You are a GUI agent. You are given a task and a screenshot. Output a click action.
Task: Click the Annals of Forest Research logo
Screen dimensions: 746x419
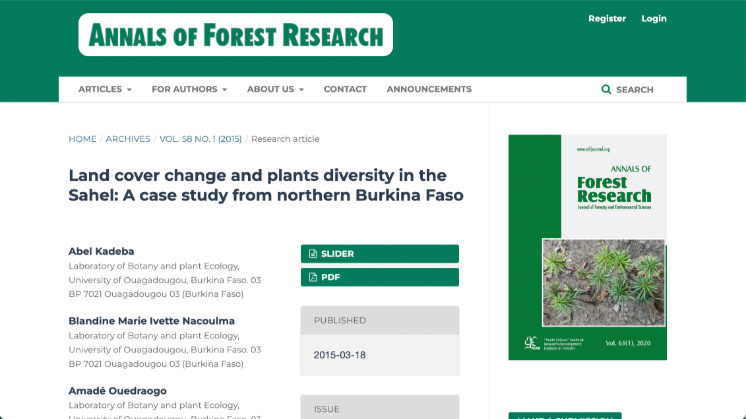[236, 35]
